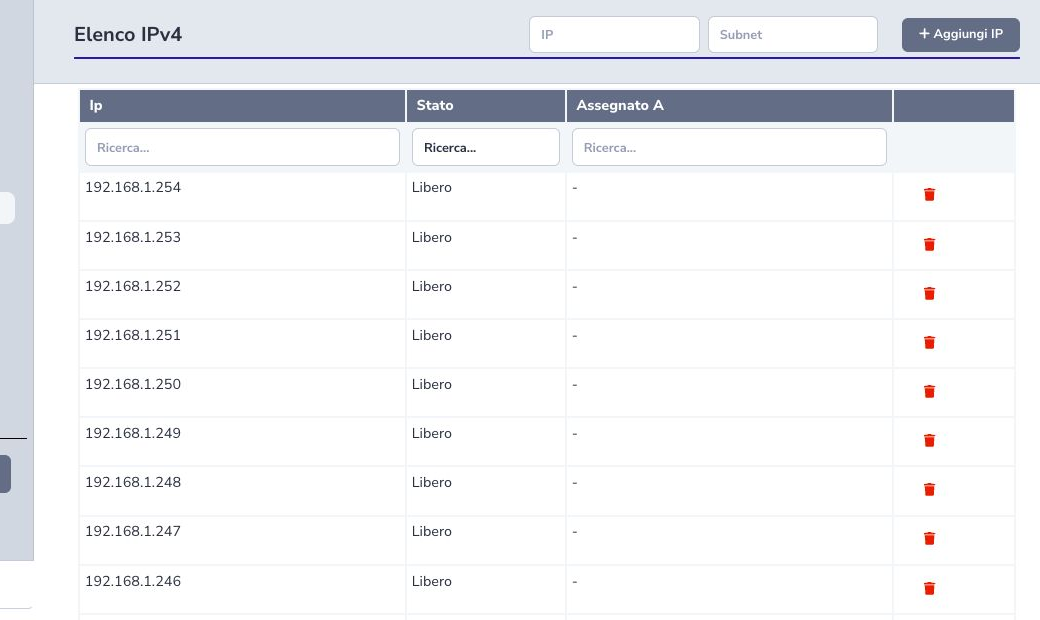Click Libero status of 192.168.1.250
The width and height of the screenshot is (1040, 620).
[431, 384]
